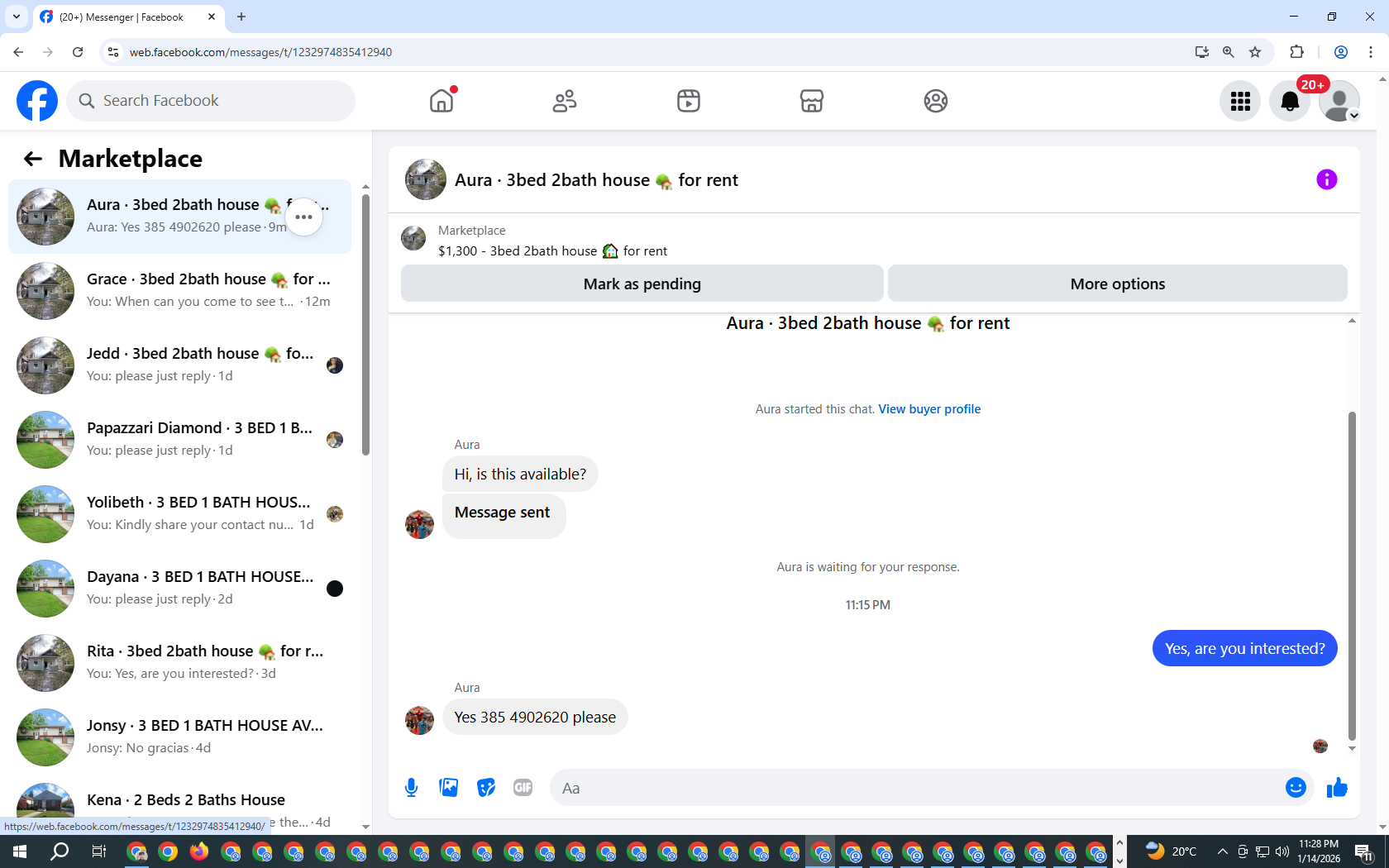Click the conversation list scrollbar
This screenshot has width=1389, height=868.
coord(365,324)
